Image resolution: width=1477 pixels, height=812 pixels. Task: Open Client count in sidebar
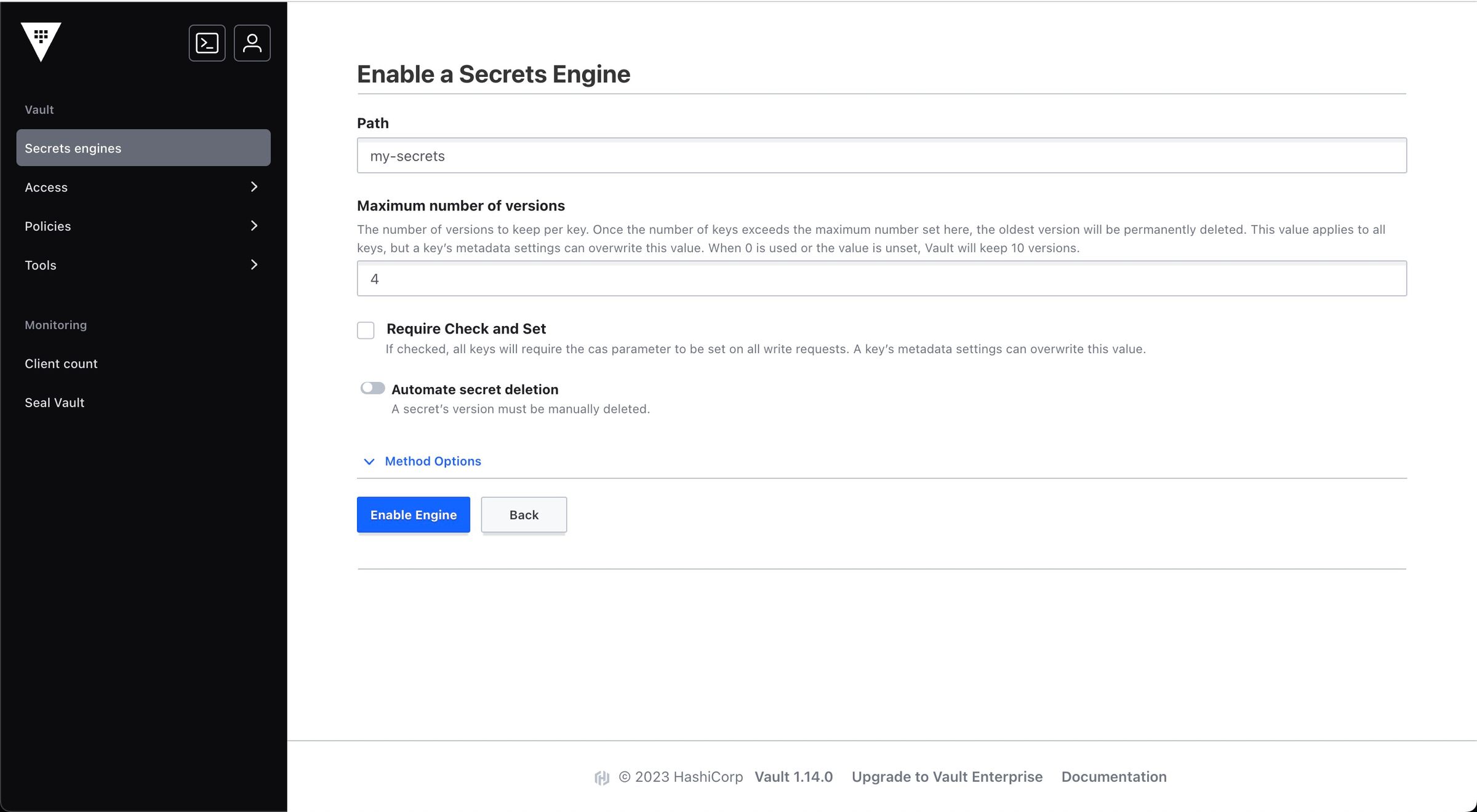click(x=61, y=364)
